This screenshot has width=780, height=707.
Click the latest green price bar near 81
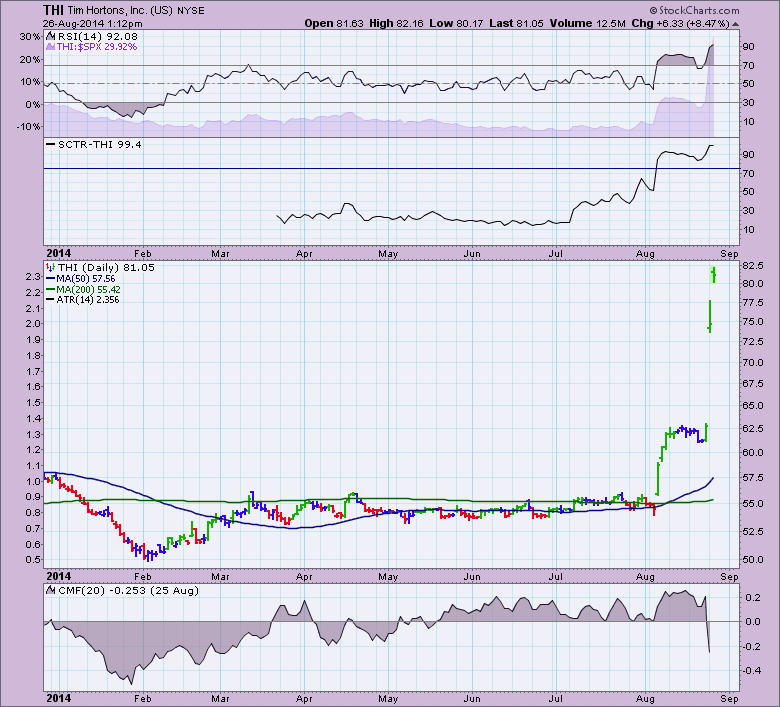pyautogui.click(x=714, y=275)
